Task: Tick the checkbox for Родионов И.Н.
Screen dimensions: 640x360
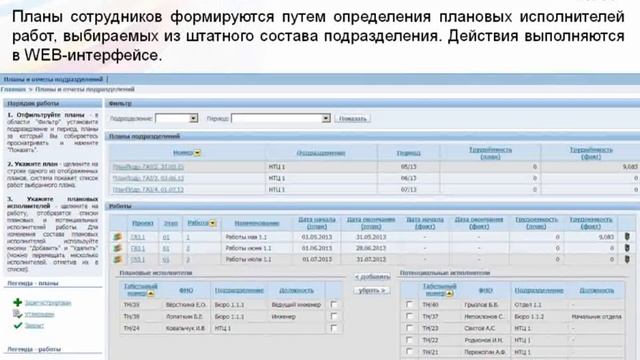Action: [409, 340]
